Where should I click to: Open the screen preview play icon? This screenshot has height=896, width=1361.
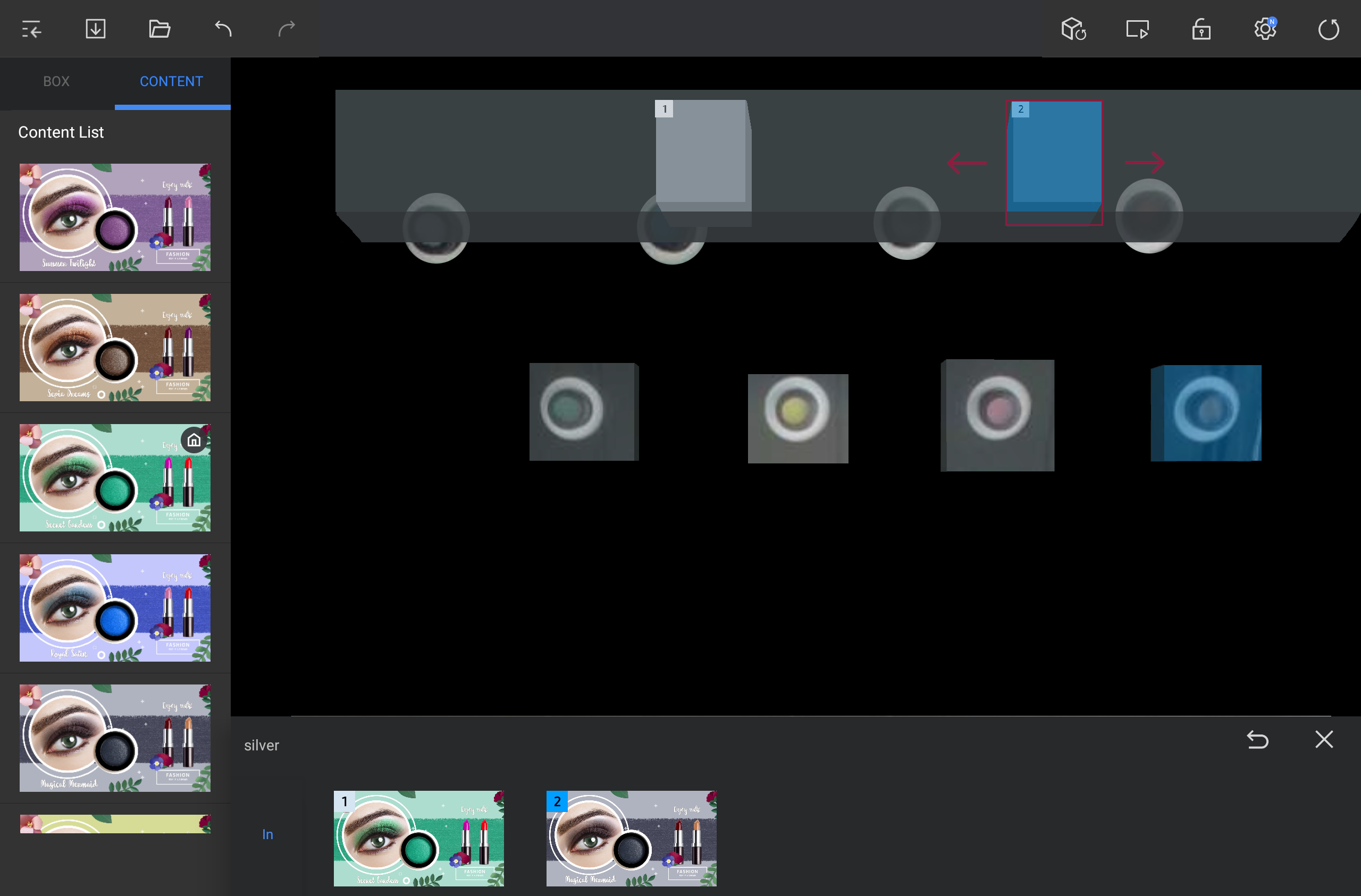click(1137, 29)
